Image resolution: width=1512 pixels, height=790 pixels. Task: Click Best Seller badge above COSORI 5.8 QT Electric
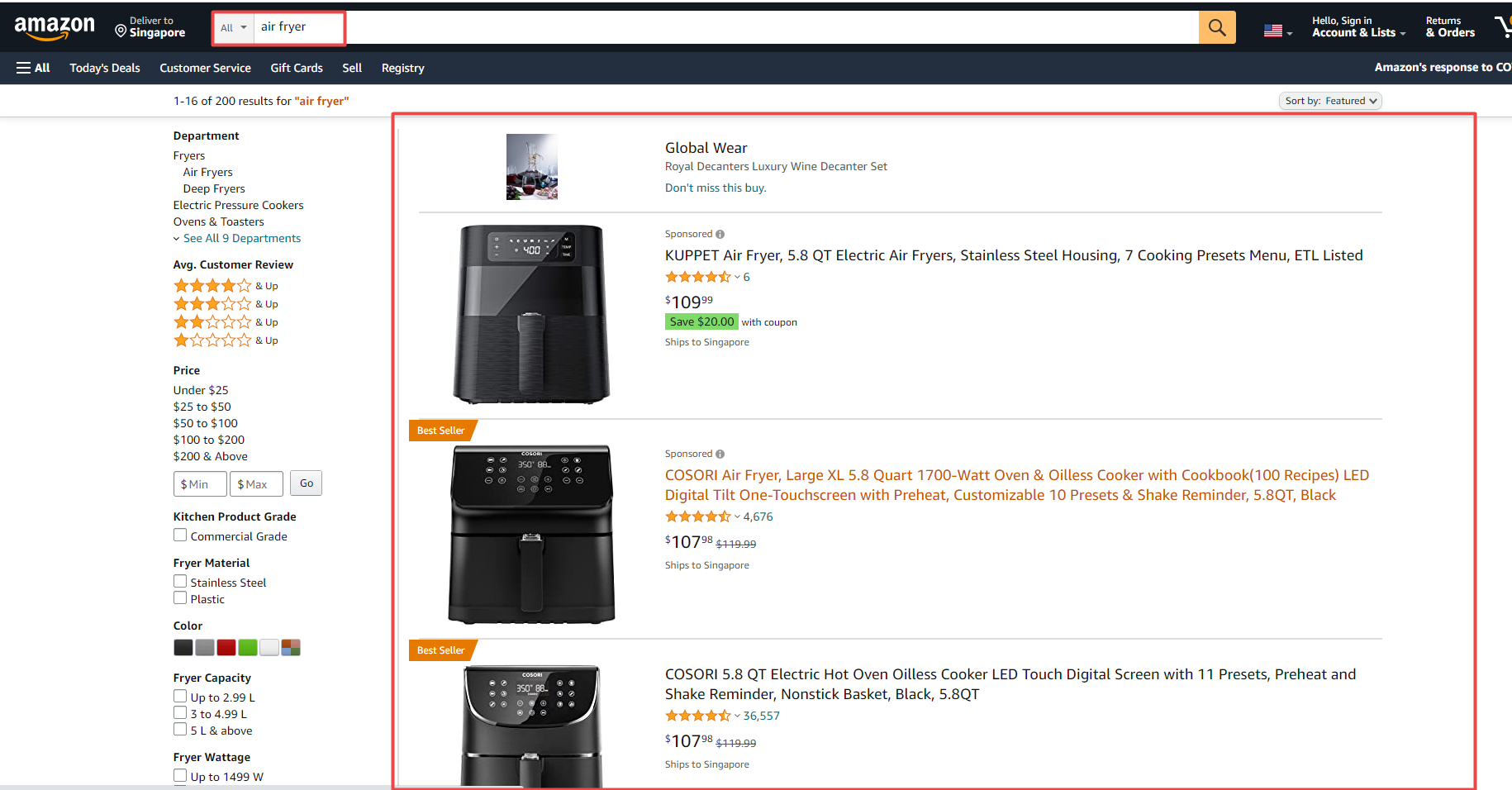441,650
